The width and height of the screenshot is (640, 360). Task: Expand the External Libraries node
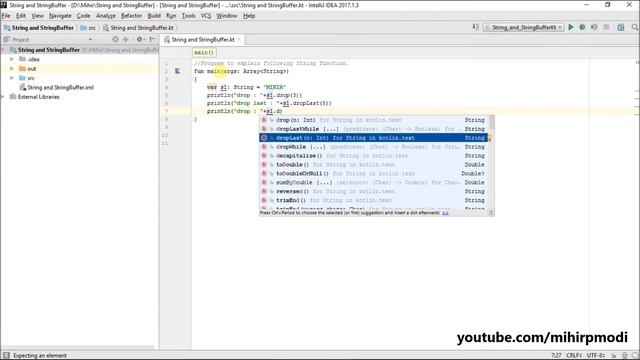(x=3, y=97)
